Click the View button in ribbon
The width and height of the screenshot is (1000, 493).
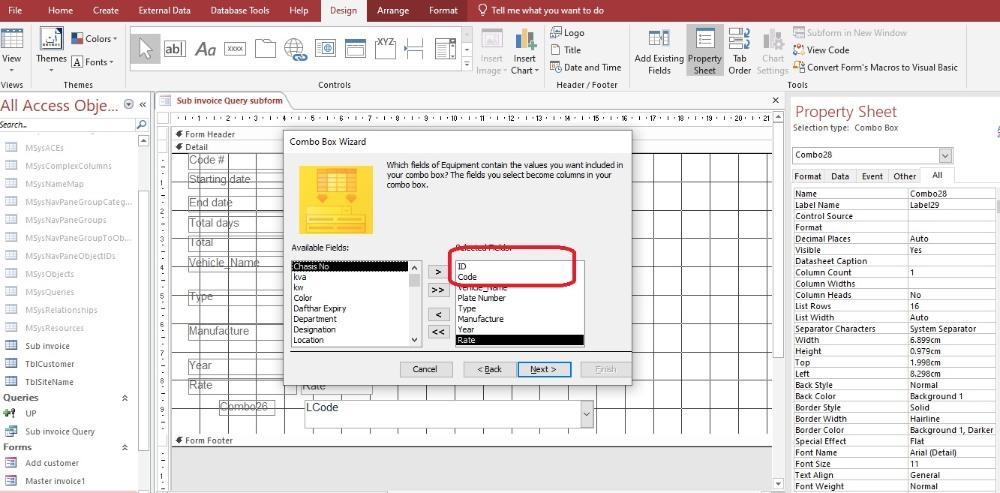pyautogui.click(x=11, y=50)
